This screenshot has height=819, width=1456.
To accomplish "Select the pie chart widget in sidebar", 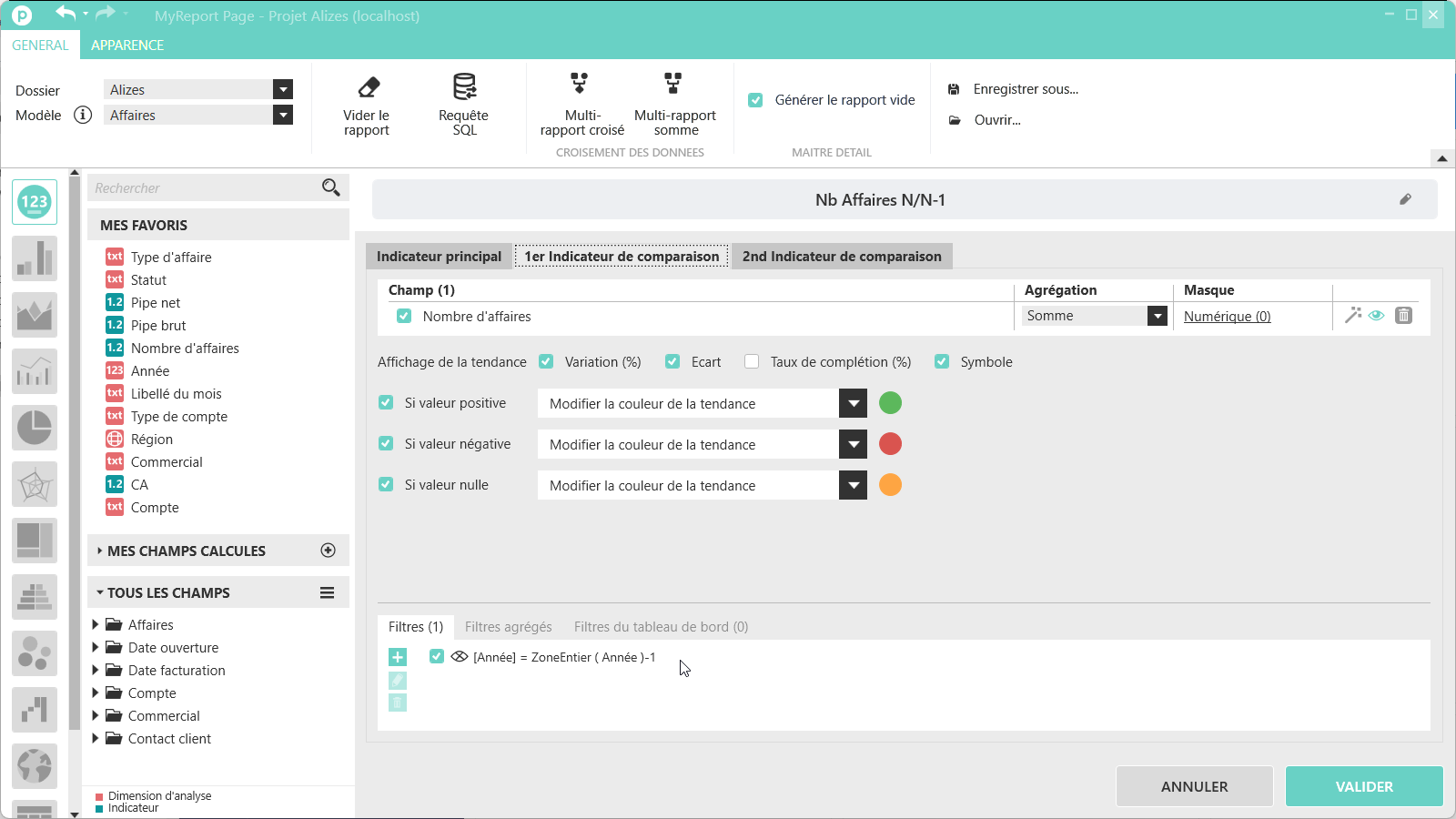I will (35, 428).
